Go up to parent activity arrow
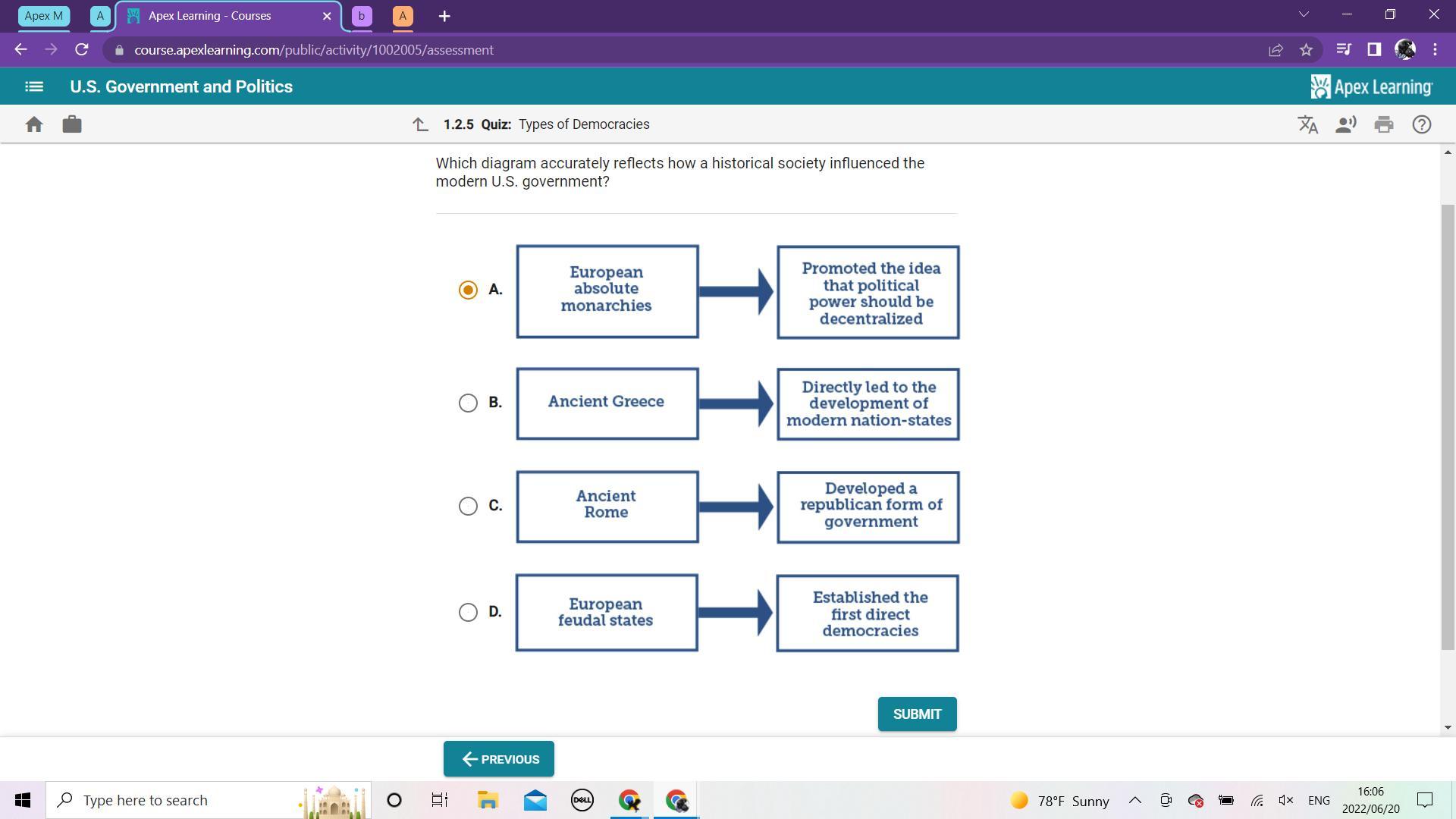Image resolution: width=1456 pixels, height=819 pixels. pyautogui.click(x=421, y=124)
